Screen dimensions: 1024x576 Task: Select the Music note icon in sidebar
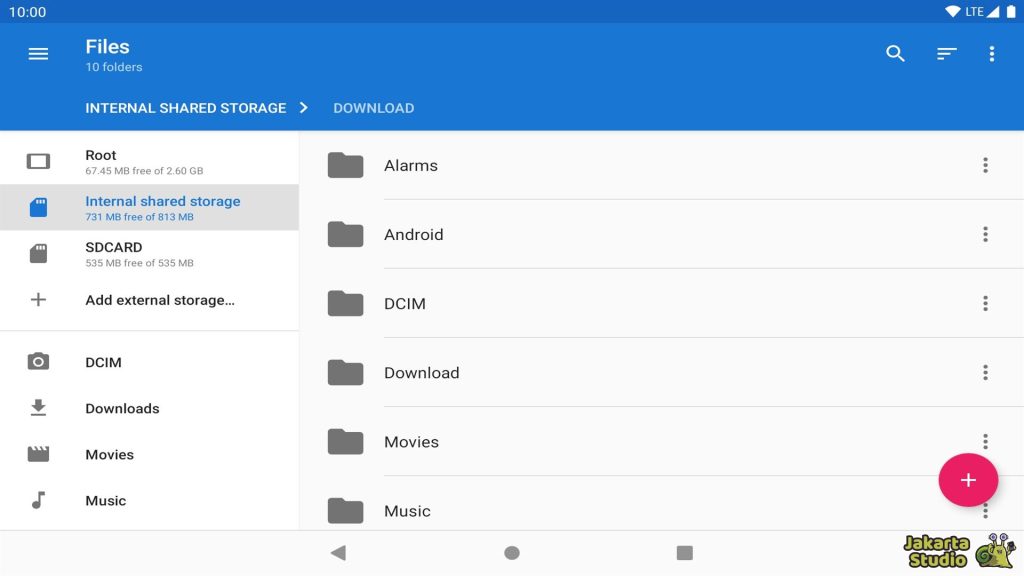(x=38, y=500)
